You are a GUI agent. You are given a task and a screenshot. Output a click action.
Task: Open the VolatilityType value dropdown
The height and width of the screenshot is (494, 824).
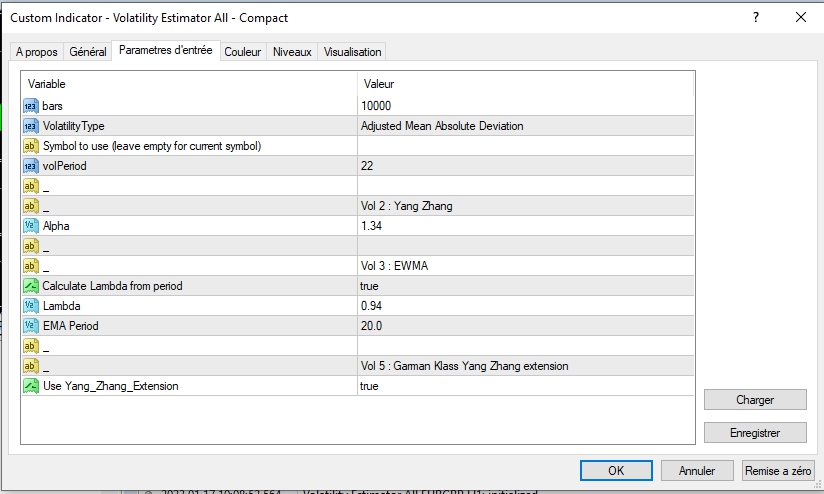(x=525, y=126)
